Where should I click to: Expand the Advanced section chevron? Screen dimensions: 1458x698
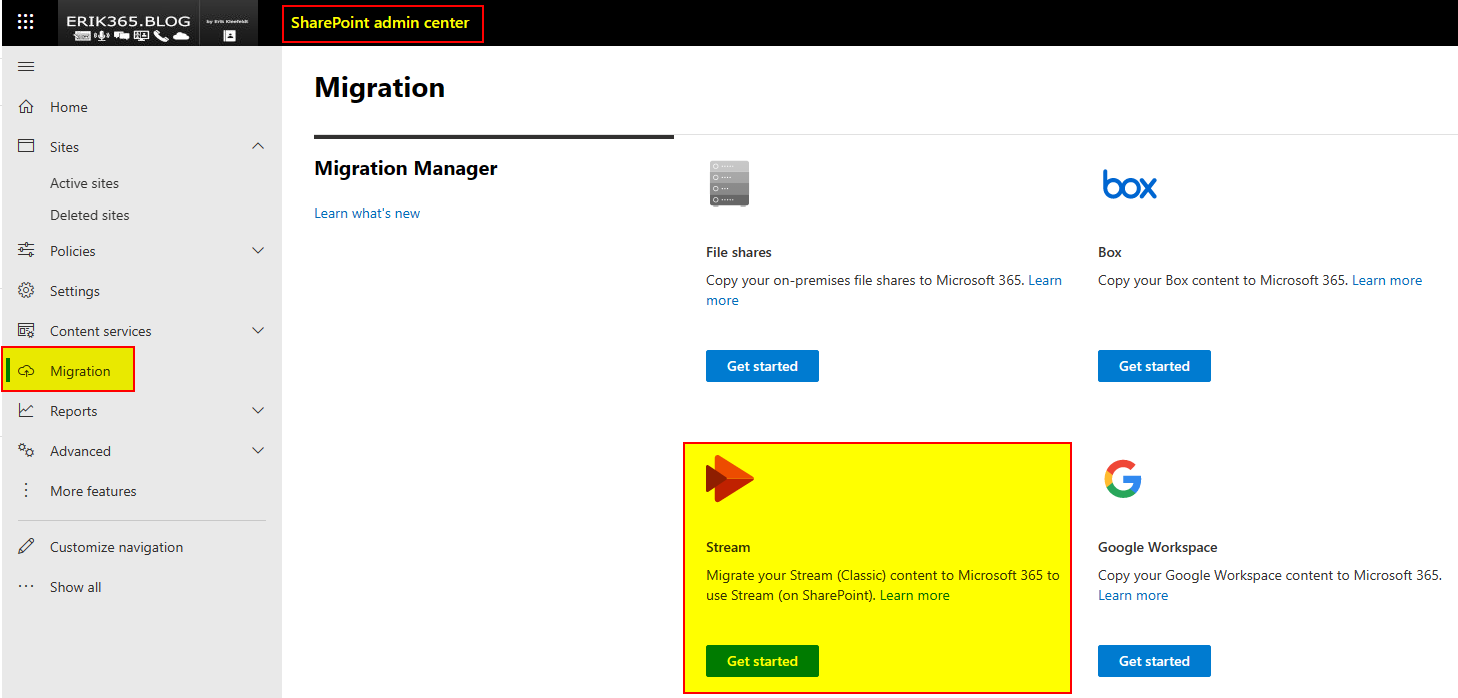tap(258, 451)
